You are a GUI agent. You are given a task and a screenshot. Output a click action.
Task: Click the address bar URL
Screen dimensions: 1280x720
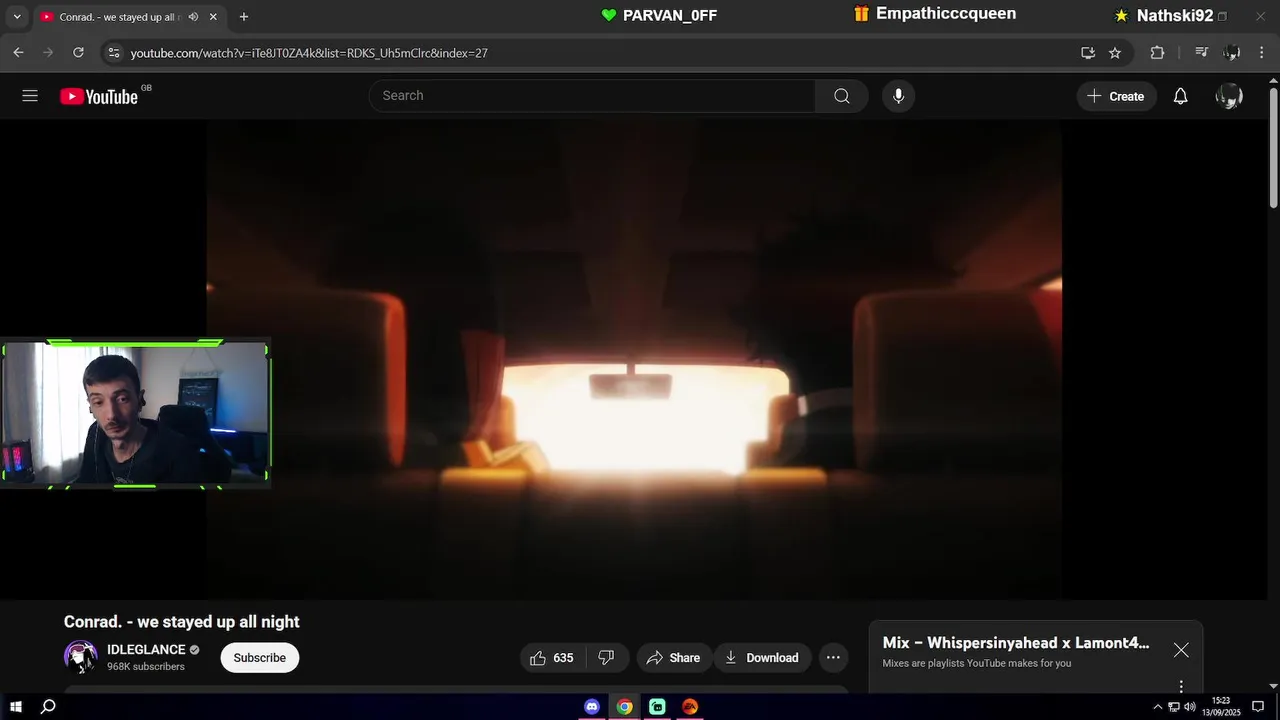click(x=309, y=53)
